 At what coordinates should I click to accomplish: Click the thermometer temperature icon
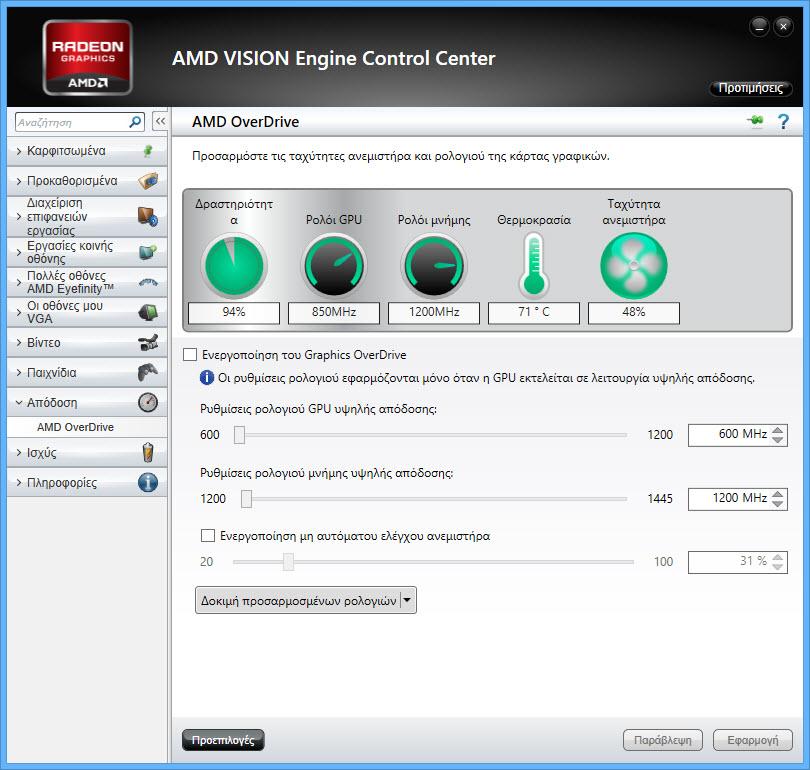pos(534,265)
